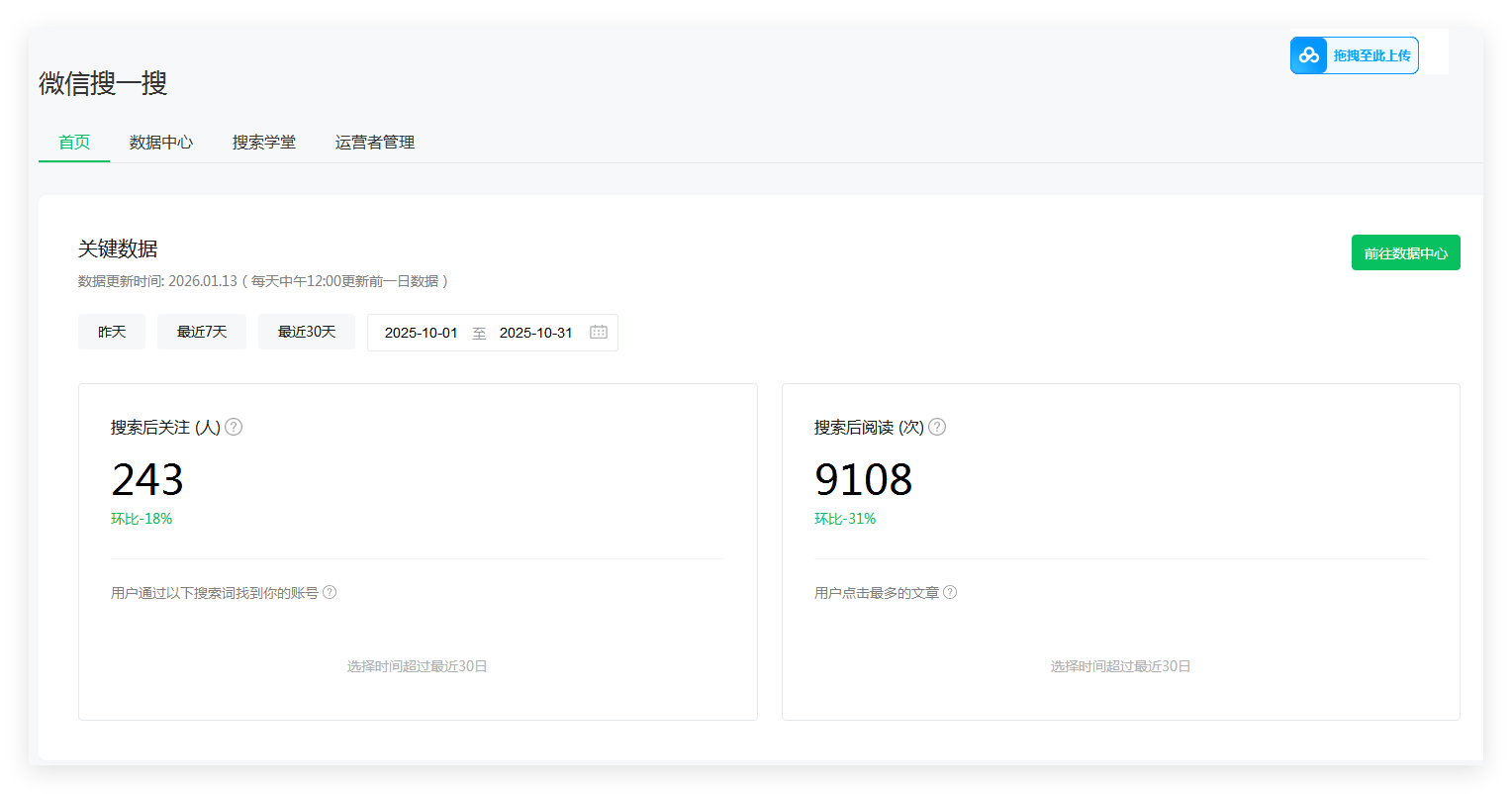Click the 搜索后关注 (人) label
The image size is (1512, 794).
click(165, 427)
